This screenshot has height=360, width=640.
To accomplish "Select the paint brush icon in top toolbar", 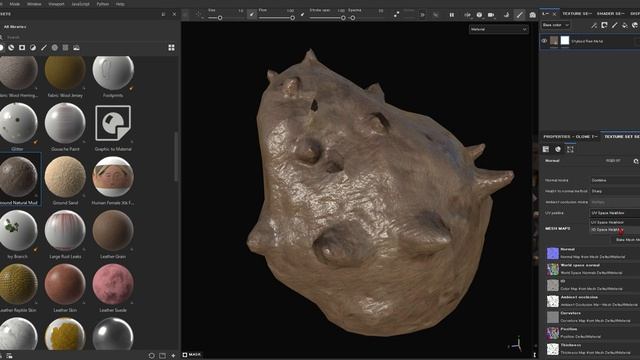I will pyautogui.click(x=519, y=15).
